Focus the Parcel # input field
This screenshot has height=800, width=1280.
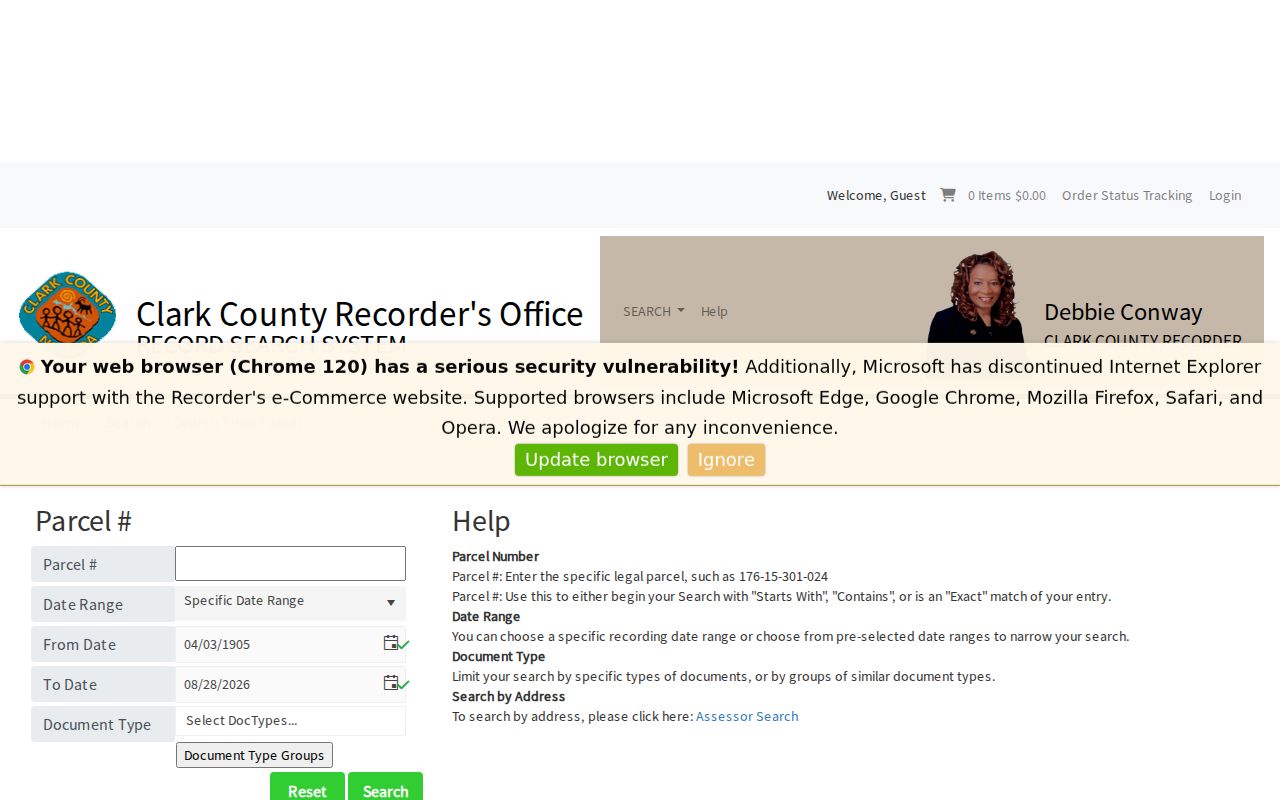[x=290, y=563]
